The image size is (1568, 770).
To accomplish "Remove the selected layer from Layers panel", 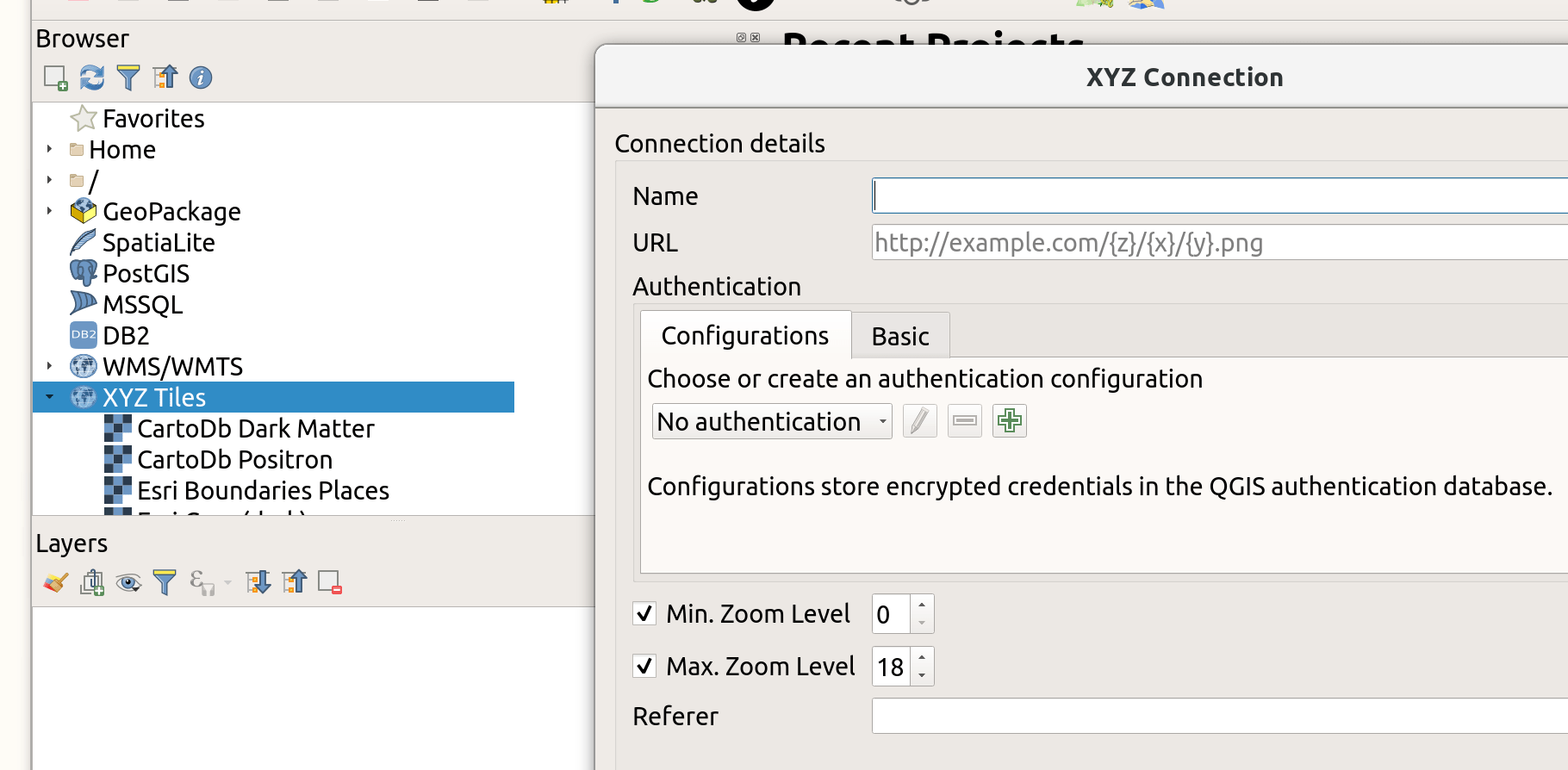I will click(x=329, y=582).
